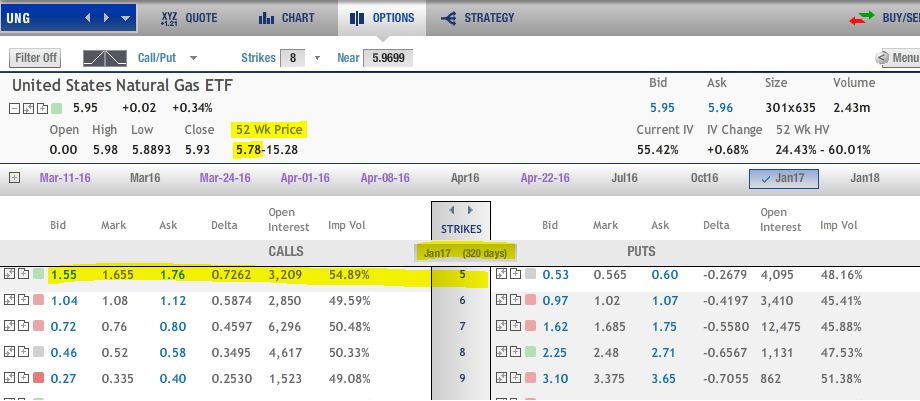Click the minus collapse icon under ETF name
This screenshot has width=920, height=401.
(x=15, y=108)
